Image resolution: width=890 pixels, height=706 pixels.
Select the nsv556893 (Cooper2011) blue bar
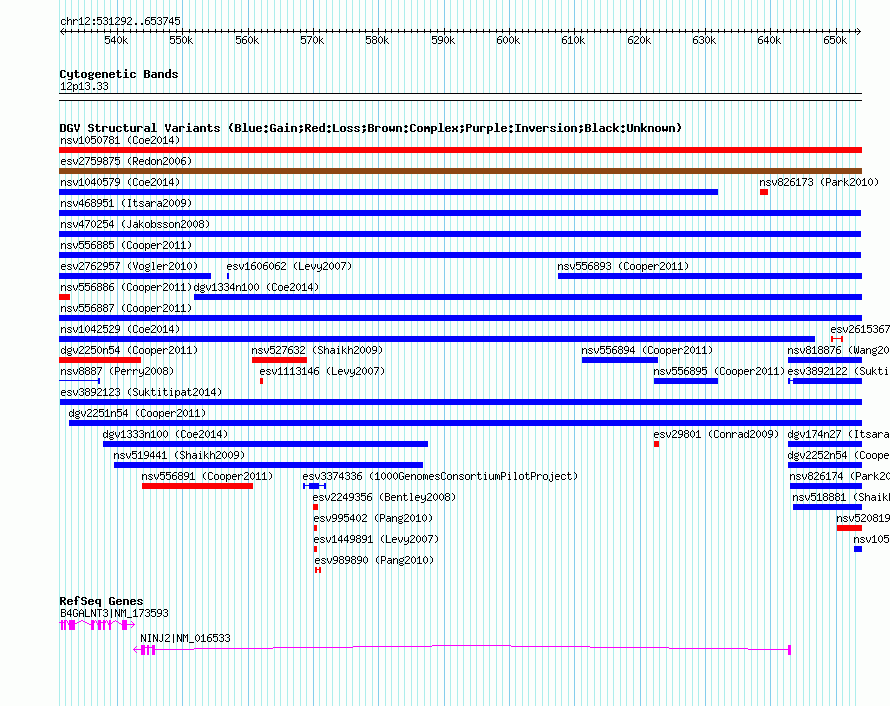[x=710, y=276]
